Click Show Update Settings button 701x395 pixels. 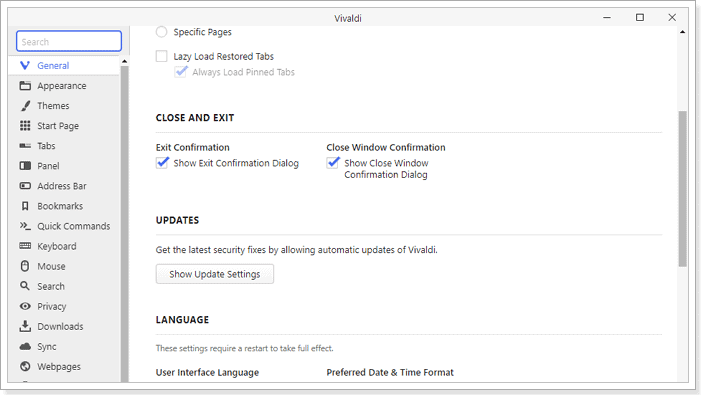215,274
